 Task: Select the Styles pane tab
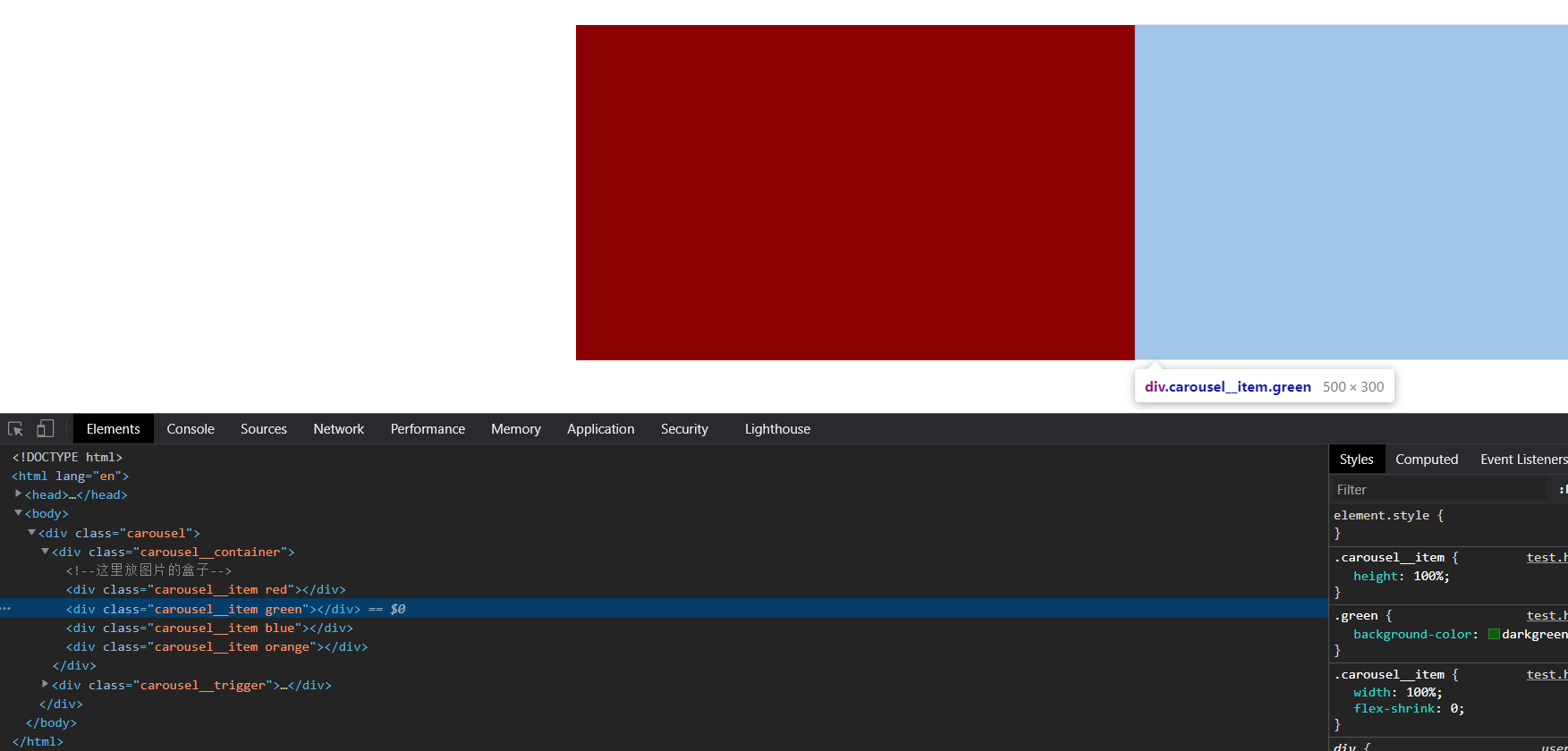click(x=1356, y=460)
